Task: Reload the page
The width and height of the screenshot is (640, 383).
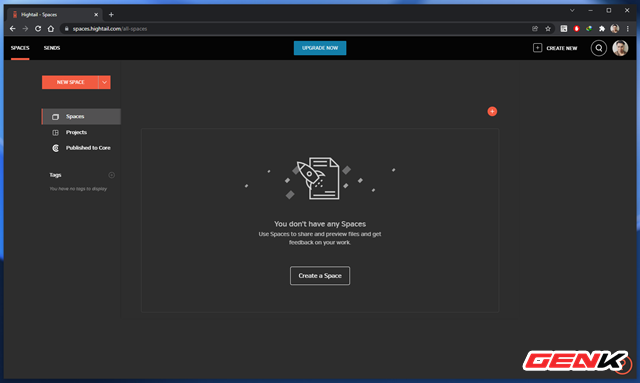Action: (38, 29)
